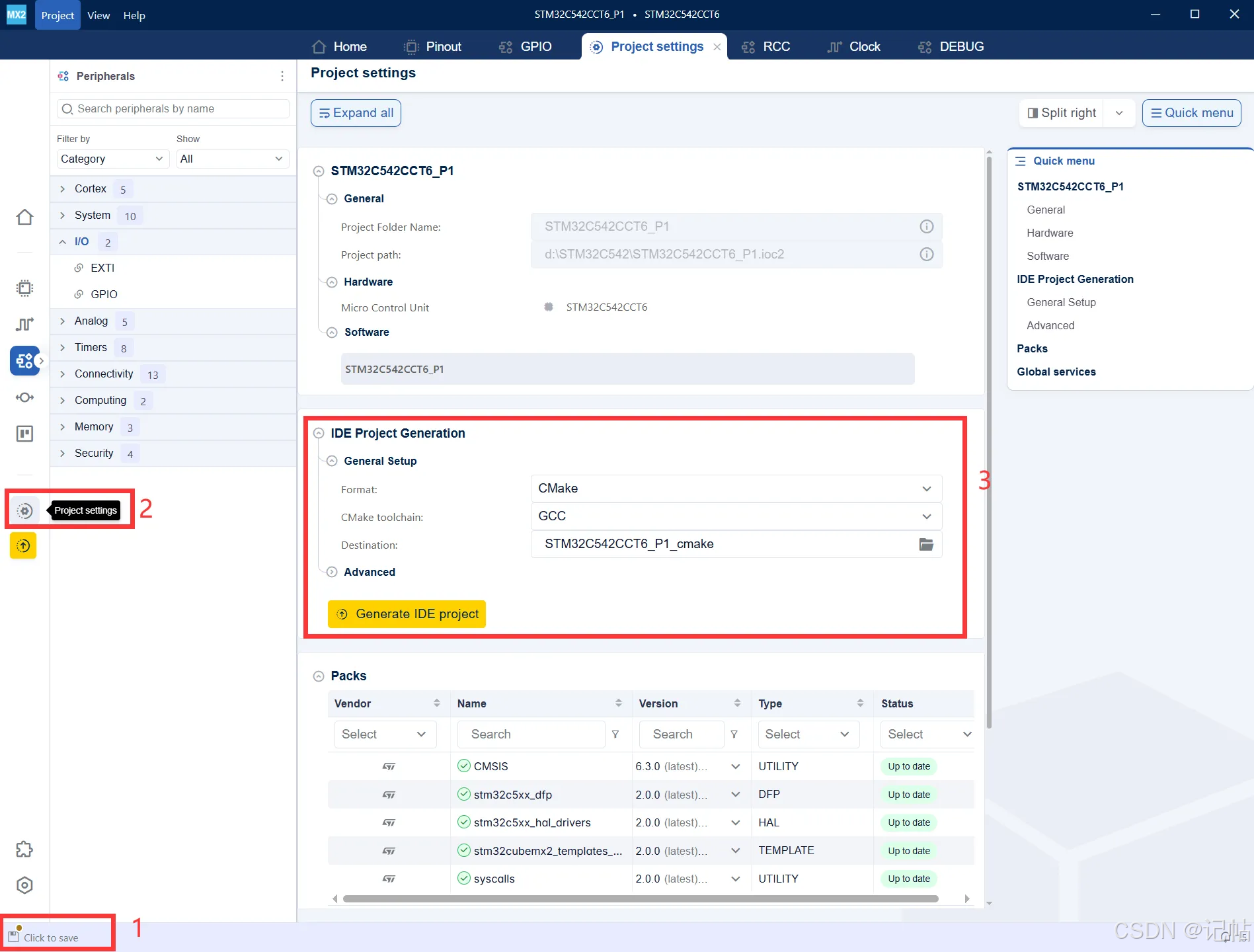Click the ST vendor logo for CMSIS
Viewport: 1254px width, 952px height.
point(389,766)
